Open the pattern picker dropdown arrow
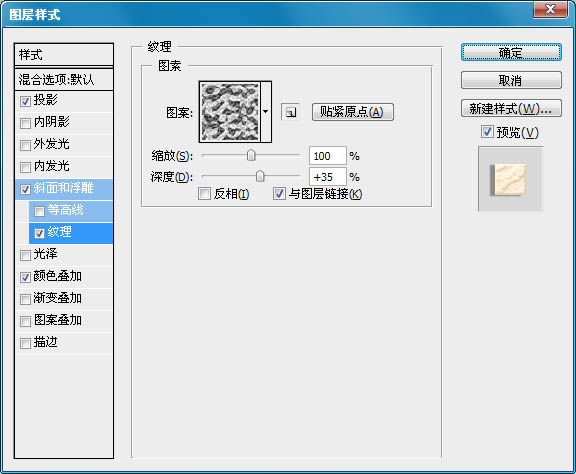This screenshot has height=474, width=576. tap(266, 112)
